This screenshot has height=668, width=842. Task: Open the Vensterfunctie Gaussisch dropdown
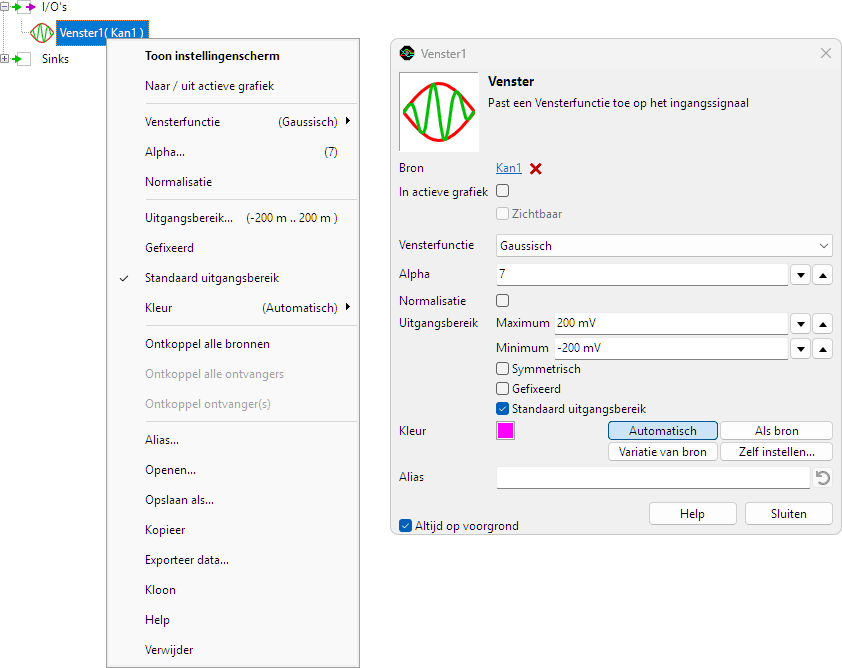pos(664,245)
